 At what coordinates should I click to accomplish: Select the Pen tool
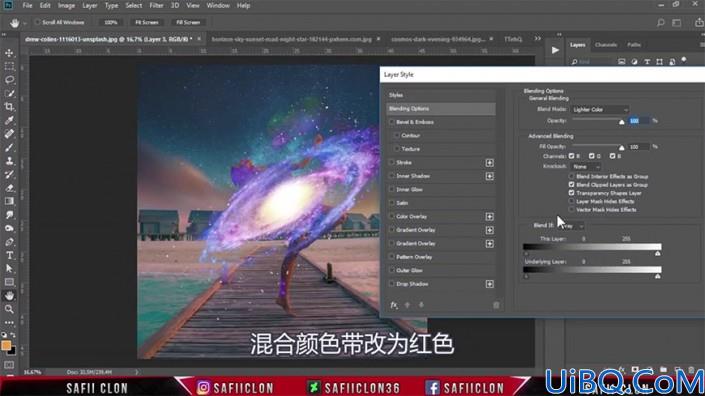[9, 242]
